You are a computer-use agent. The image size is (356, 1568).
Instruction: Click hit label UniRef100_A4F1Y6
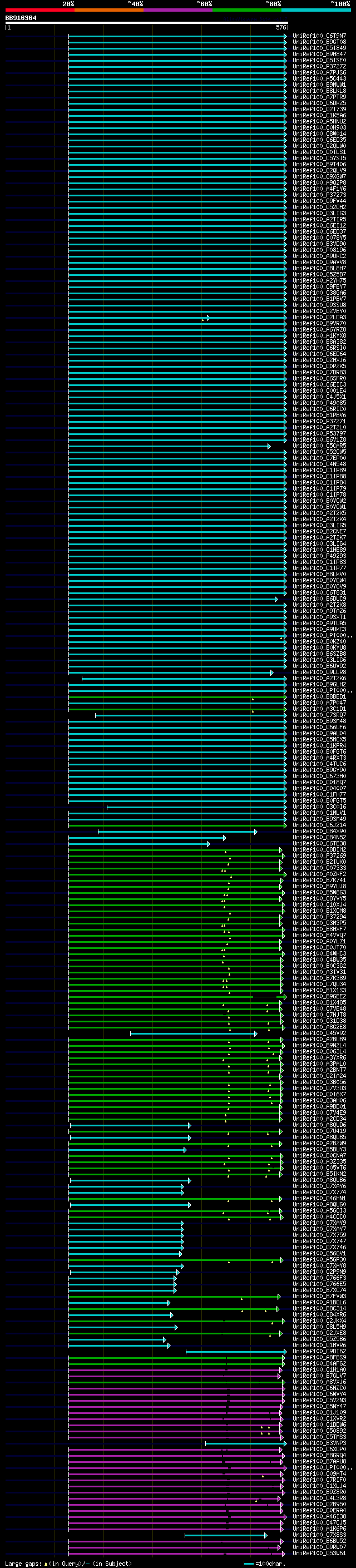pyautogui.click(x=319, y=189)
